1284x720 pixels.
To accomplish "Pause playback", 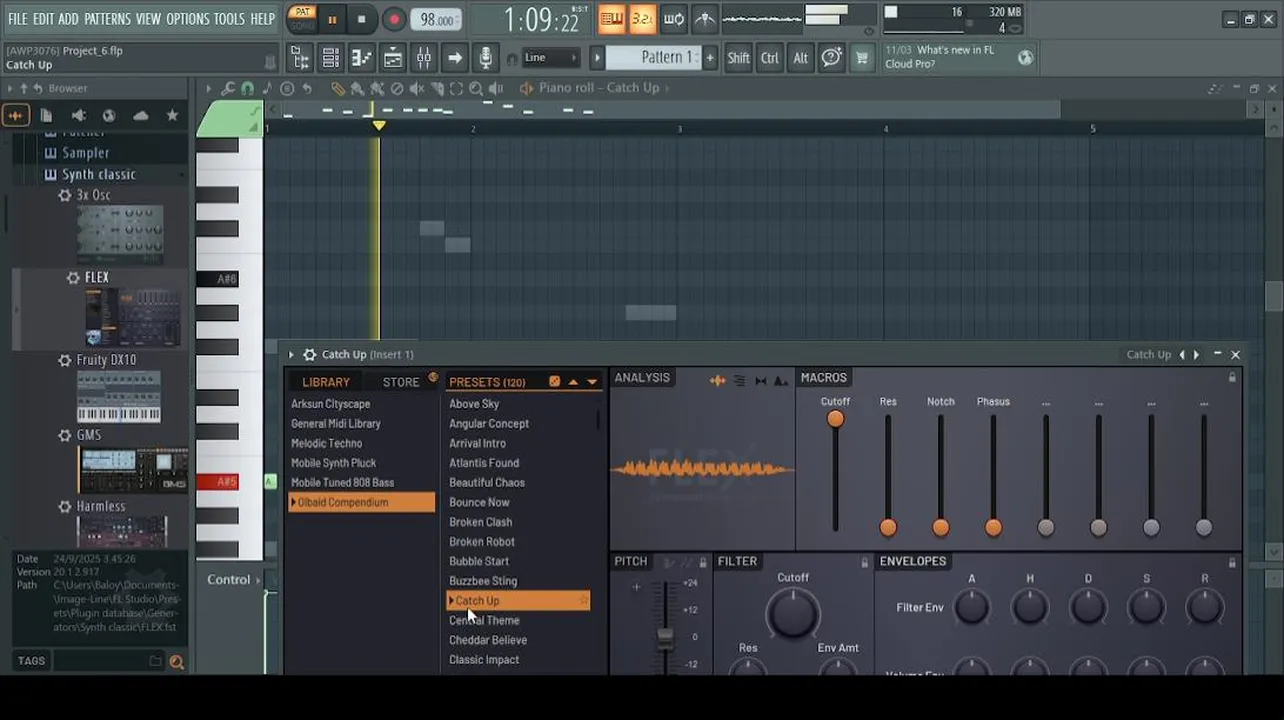I will click(332, 18).
